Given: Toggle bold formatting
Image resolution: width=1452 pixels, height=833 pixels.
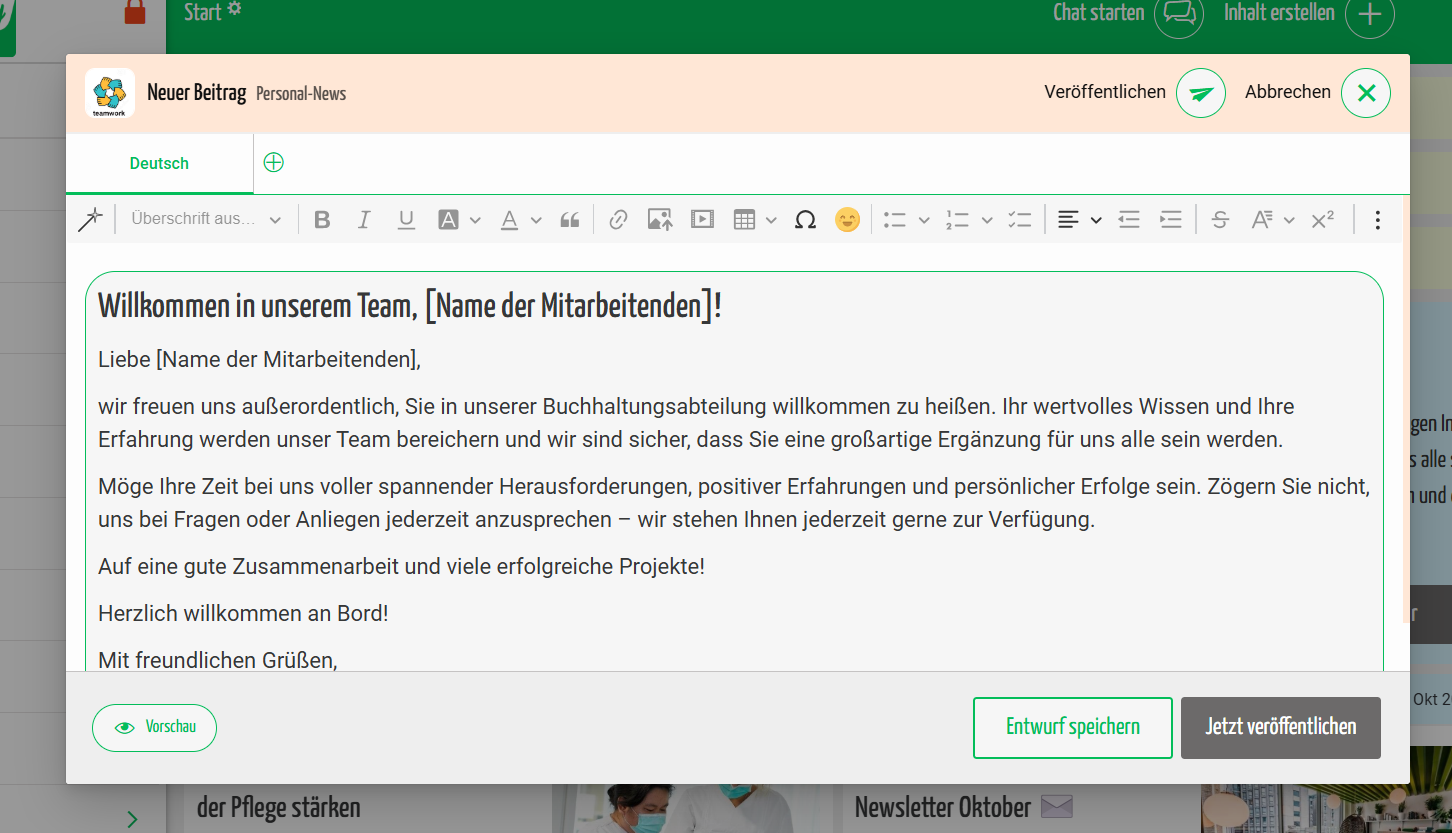Looking at the screenshot, I should click(322, 220).
